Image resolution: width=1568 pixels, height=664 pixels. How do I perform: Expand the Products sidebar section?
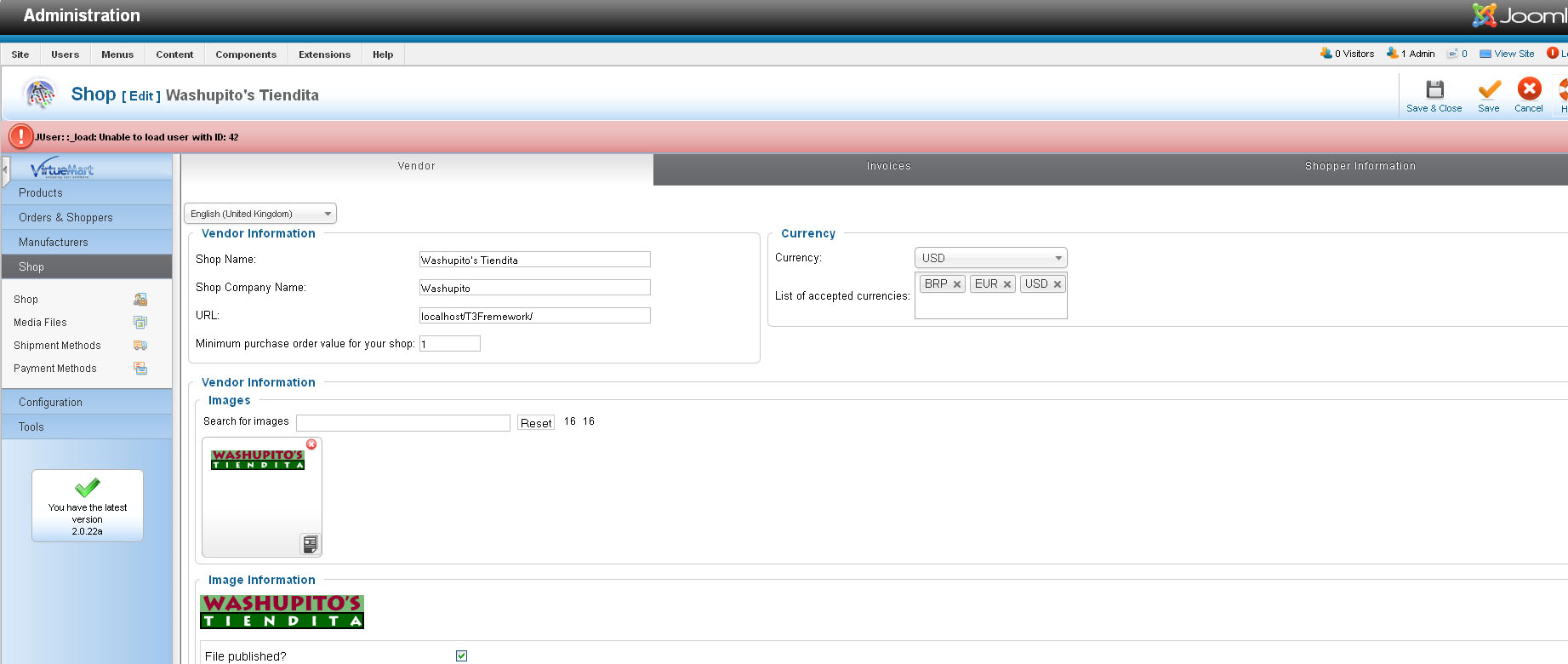tap(87, 193)
